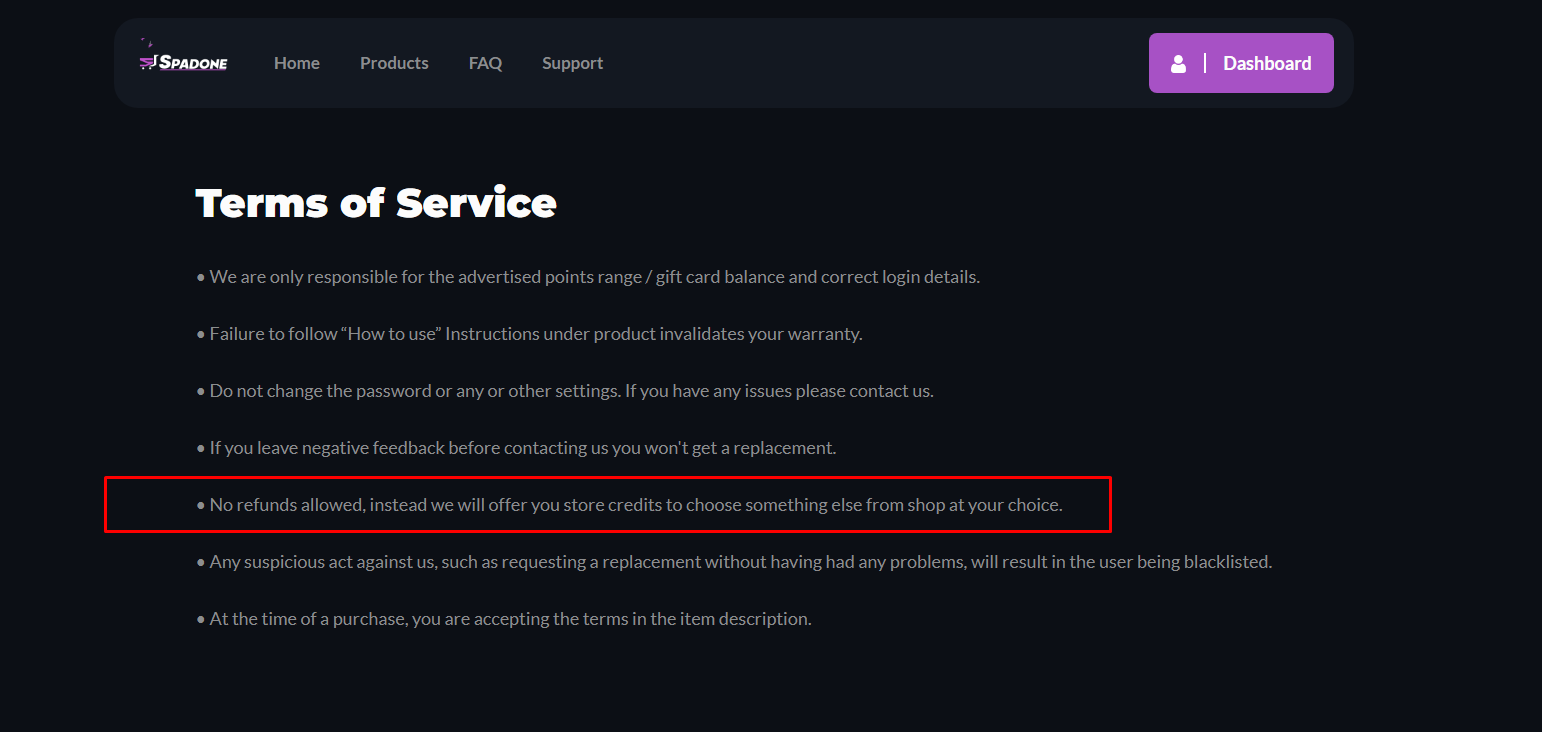1542x732 pixels.
Task: Go to the Products page
Action: point(394,63)
